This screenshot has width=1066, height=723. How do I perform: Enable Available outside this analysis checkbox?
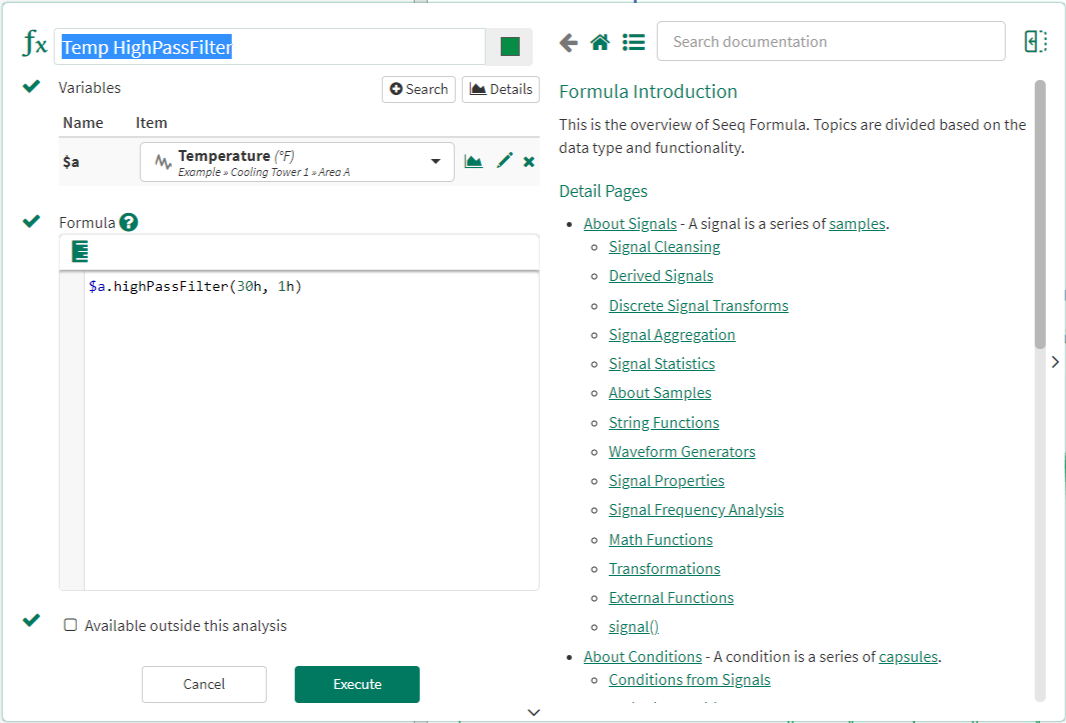coord(70,625)
